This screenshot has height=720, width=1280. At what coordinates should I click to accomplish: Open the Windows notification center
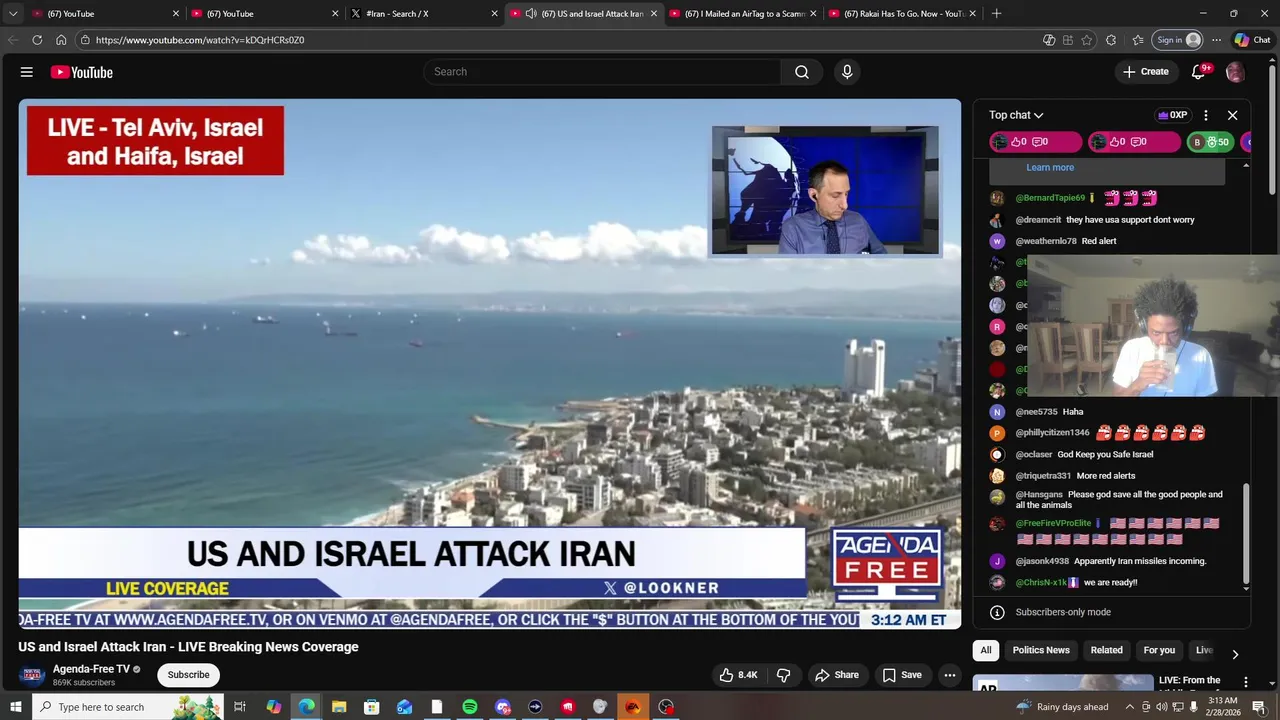coord(1259,707)
